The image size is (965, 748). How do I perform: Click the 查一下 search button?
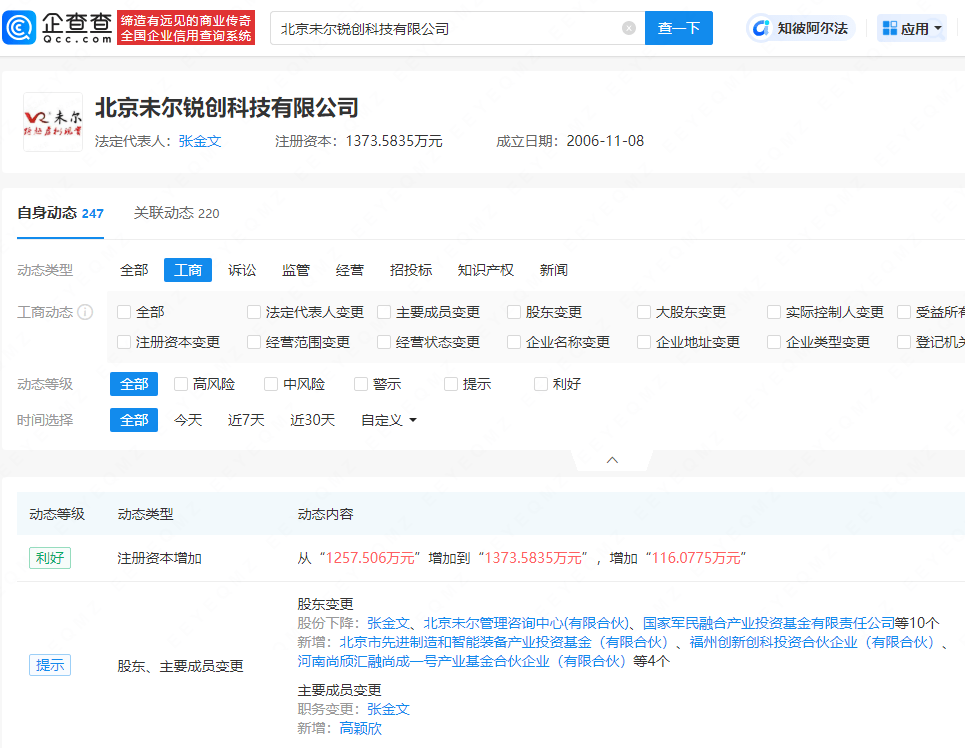(679, 28)
